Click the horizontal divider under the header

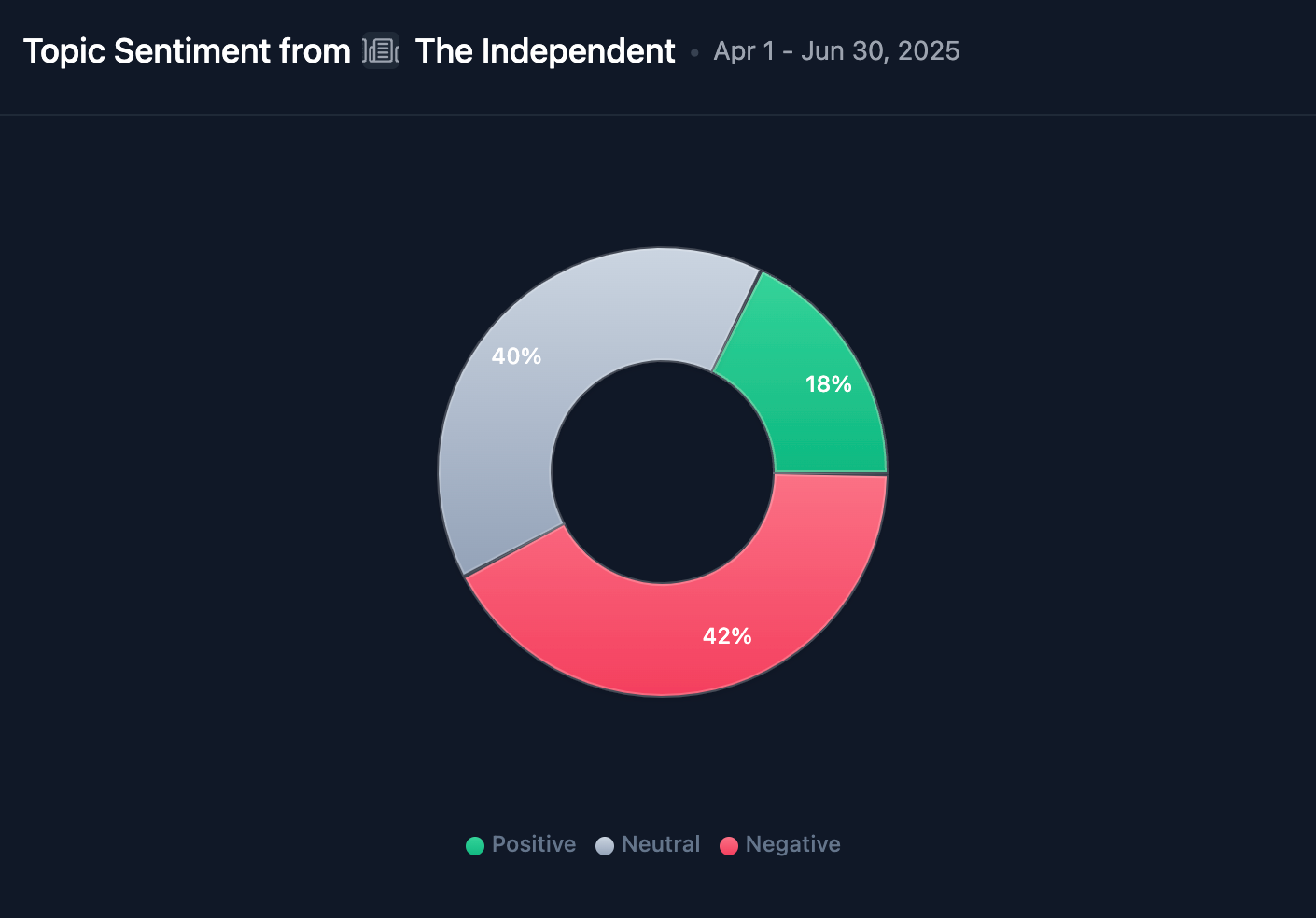tap(658, 115)
